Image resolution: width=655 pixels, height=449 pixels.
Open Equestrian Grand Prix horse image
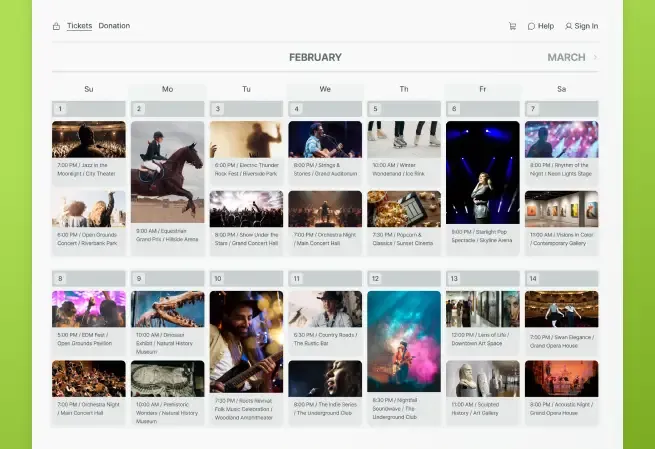[168, 172]
